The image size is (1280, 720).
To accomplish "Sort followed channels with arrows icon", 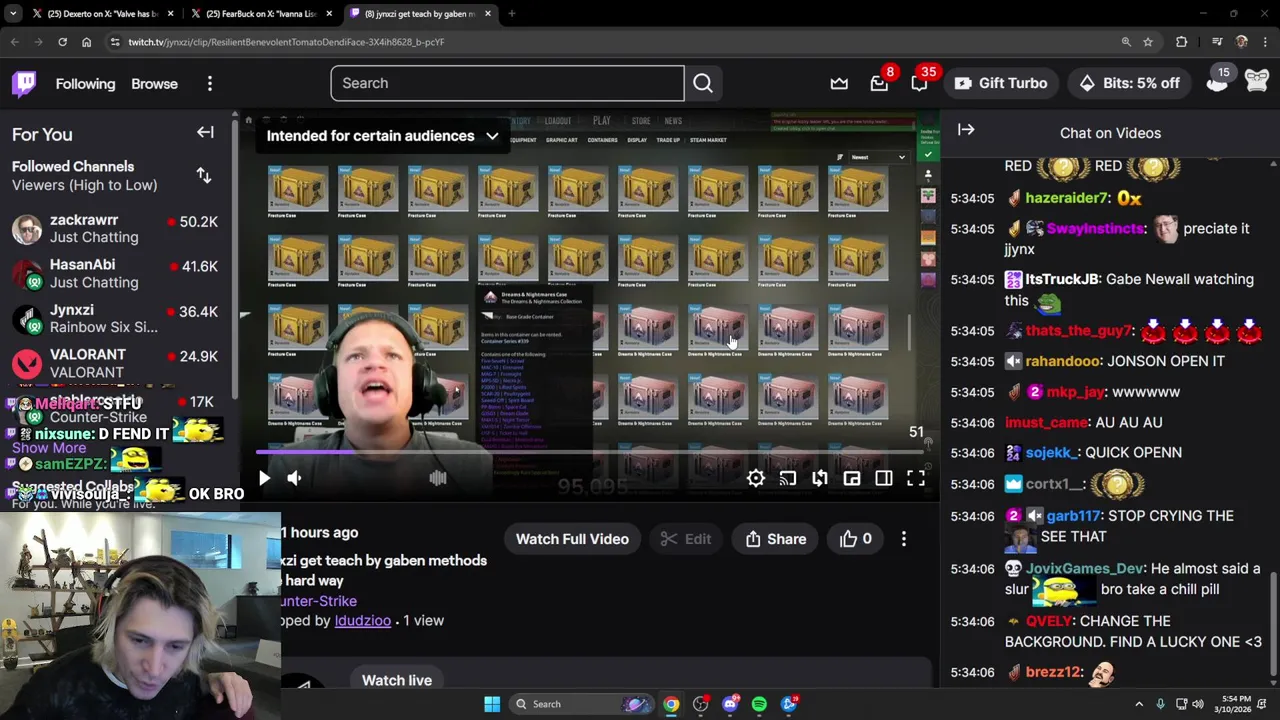I will 204,176.
